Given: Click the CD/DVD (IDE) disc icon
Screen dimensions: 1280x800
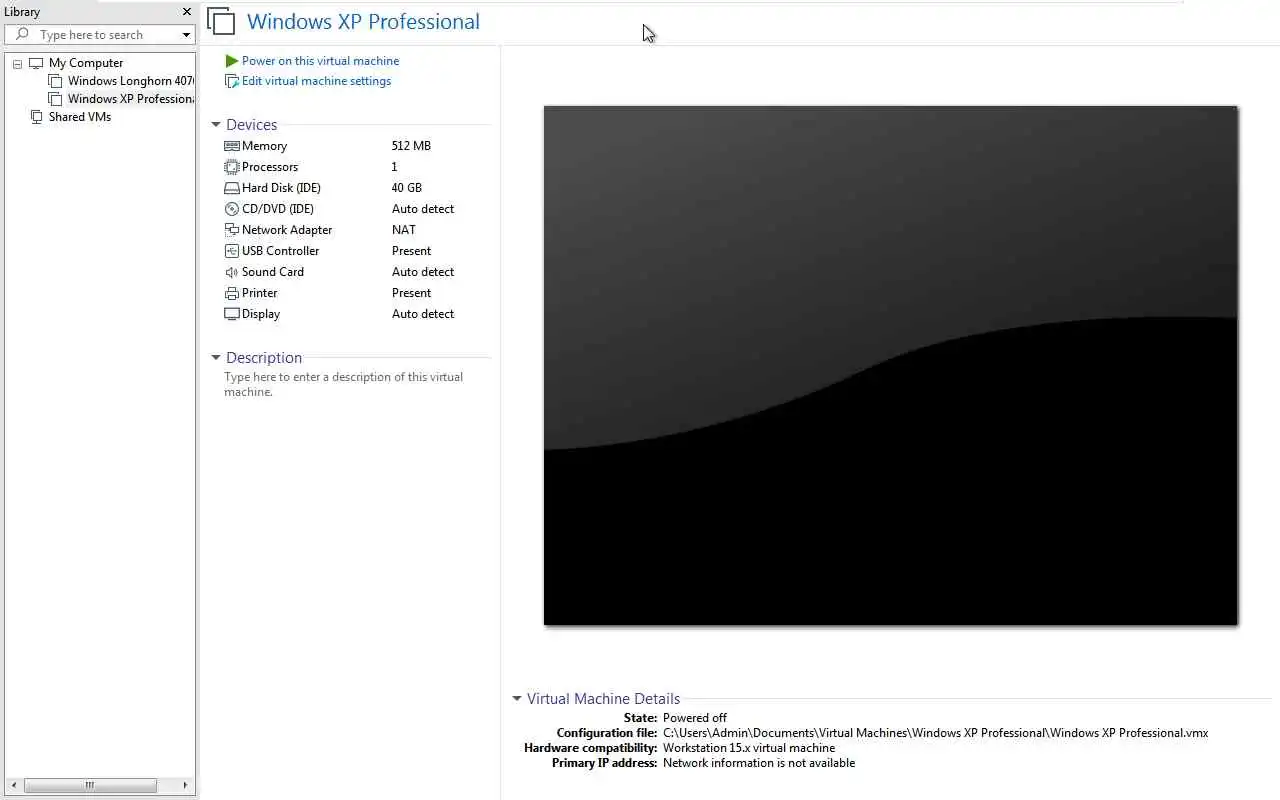Looking at the screenshot, I should tap(232, 209).
